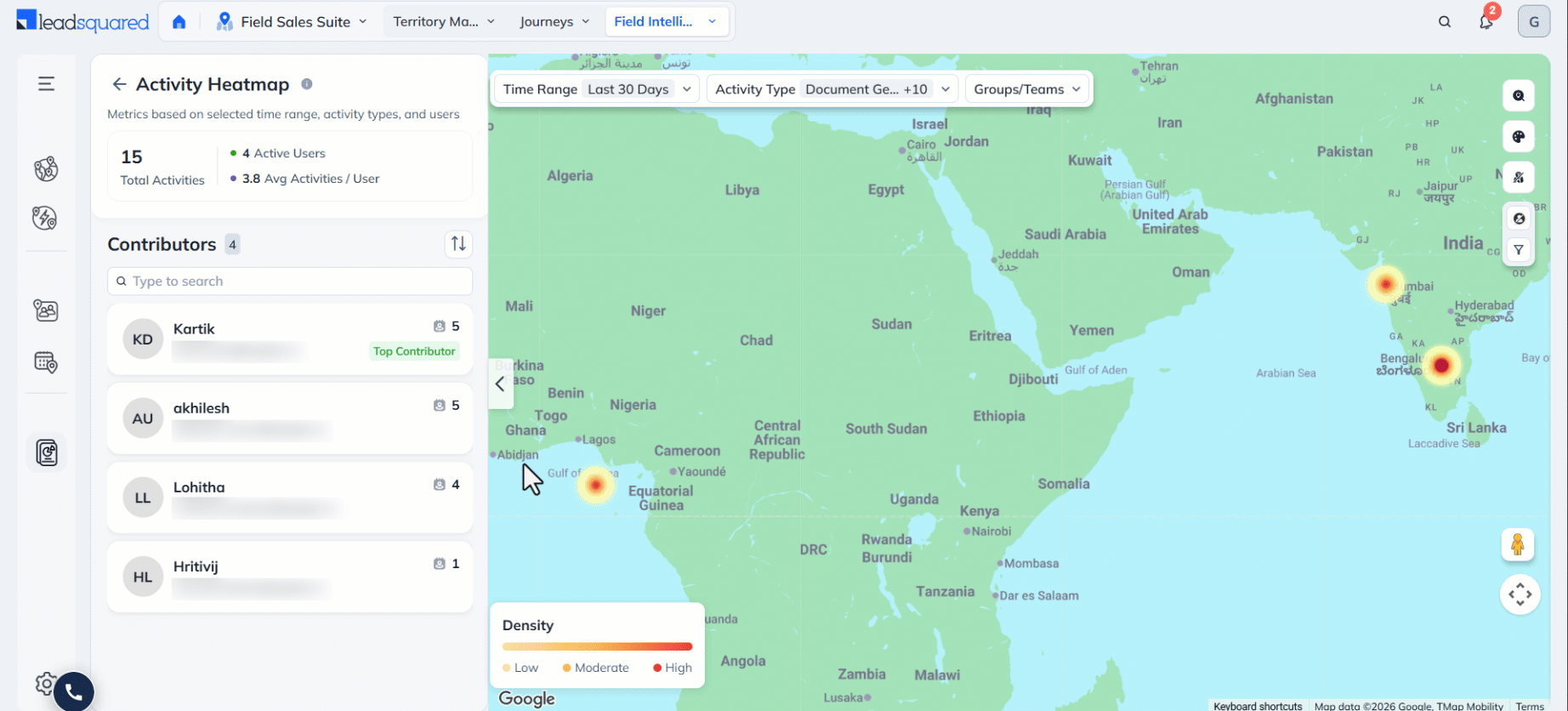This screenshot has height=711, width=1568.
Task: Click the phone dialer button
Action: [74, 692]
